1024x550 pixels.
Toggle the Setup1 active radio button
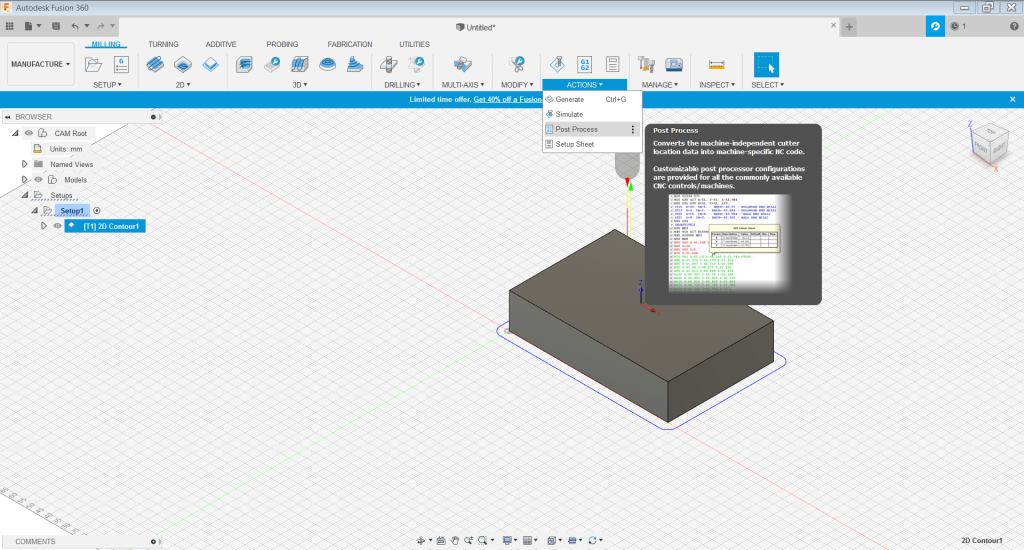pos(97,211)
